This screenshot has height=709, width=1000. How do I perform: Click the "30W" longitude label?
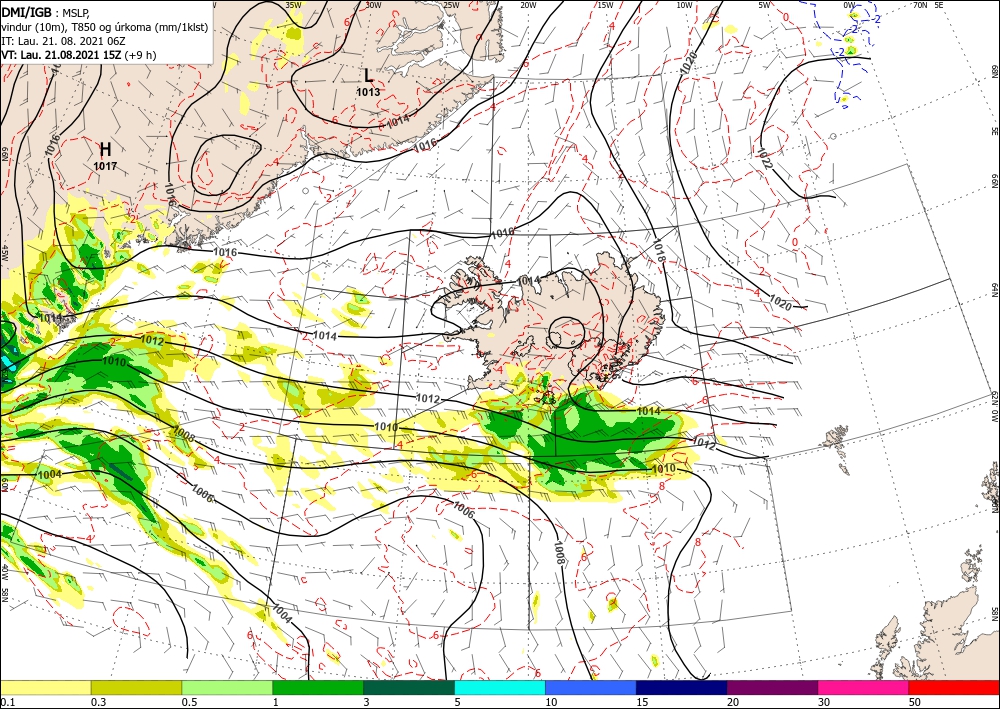pos(373,4)
